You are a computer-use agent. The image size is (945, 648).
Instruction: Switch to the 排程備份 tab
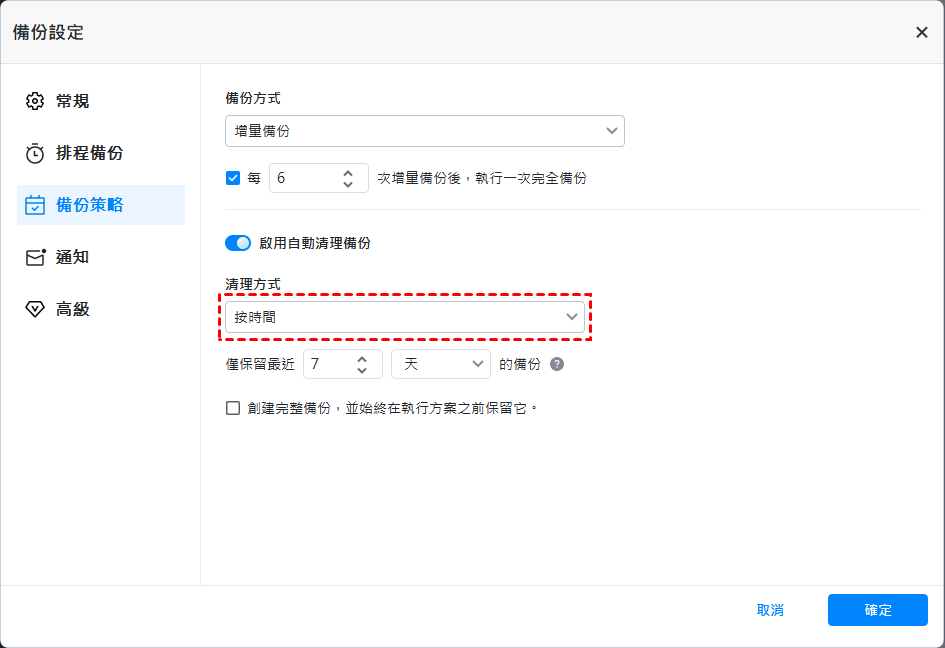[89, 153]
